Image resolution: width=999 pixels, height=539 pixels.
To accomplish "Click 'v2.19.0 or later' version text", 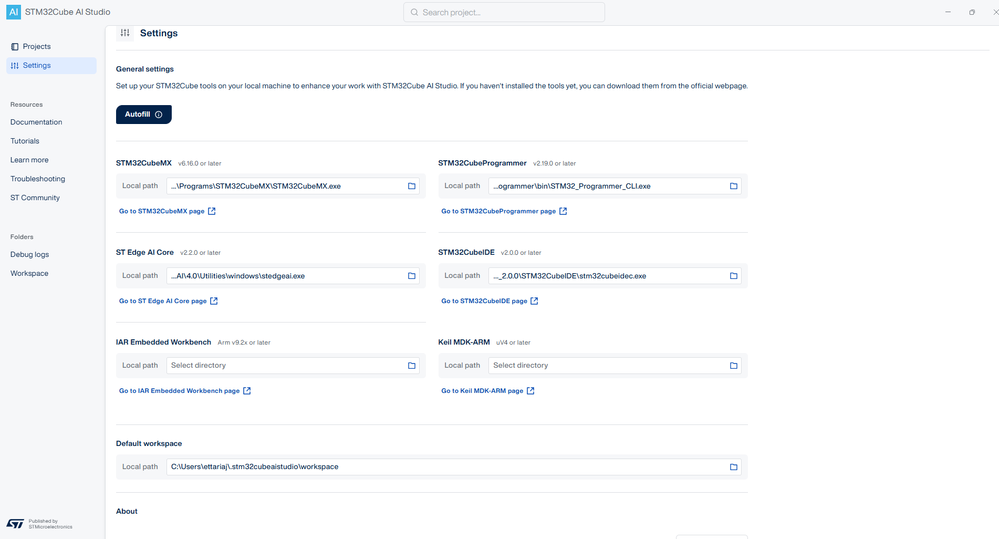I will point(554,164).
